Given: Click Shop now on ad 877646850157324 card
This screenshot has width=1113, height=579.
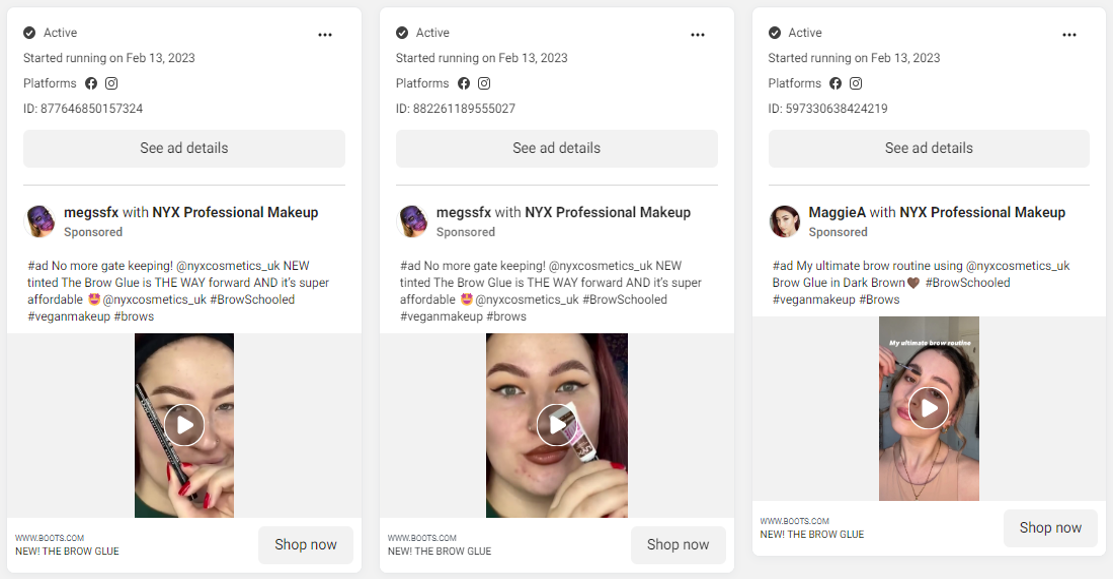Looking at the screenshot, I should point(306,545).
